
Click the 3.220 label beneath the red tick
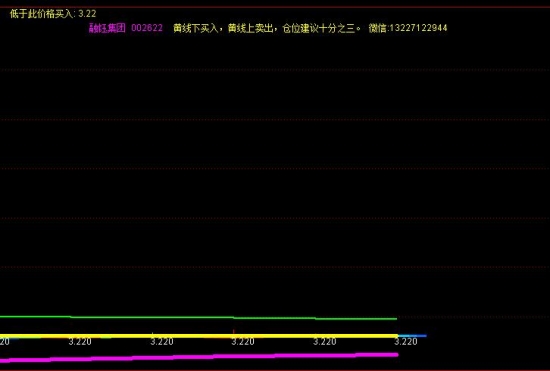pos(243,342)
